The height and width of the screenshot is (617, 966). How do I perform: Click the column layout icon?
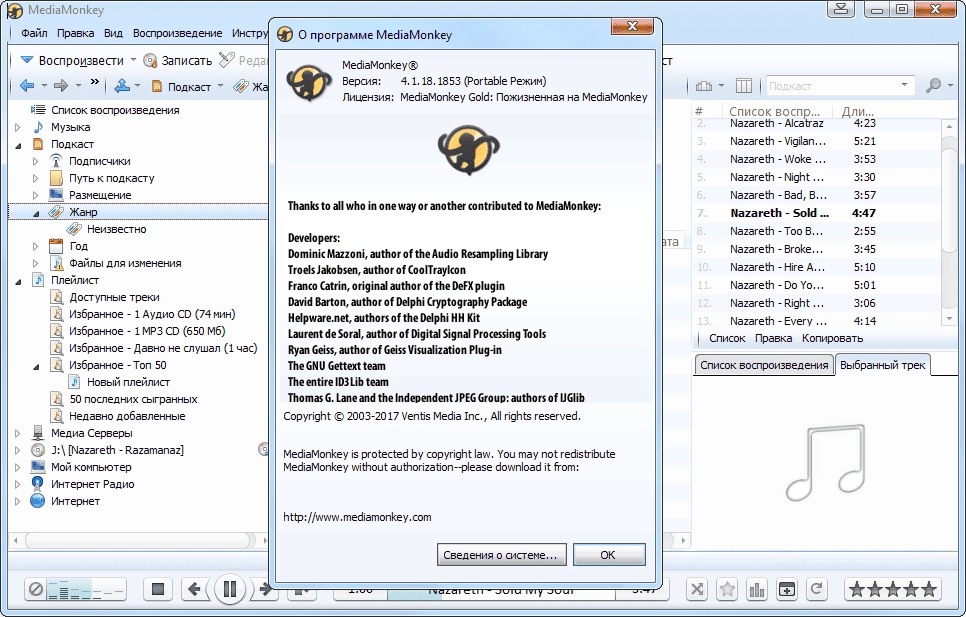tap(744, 86)
